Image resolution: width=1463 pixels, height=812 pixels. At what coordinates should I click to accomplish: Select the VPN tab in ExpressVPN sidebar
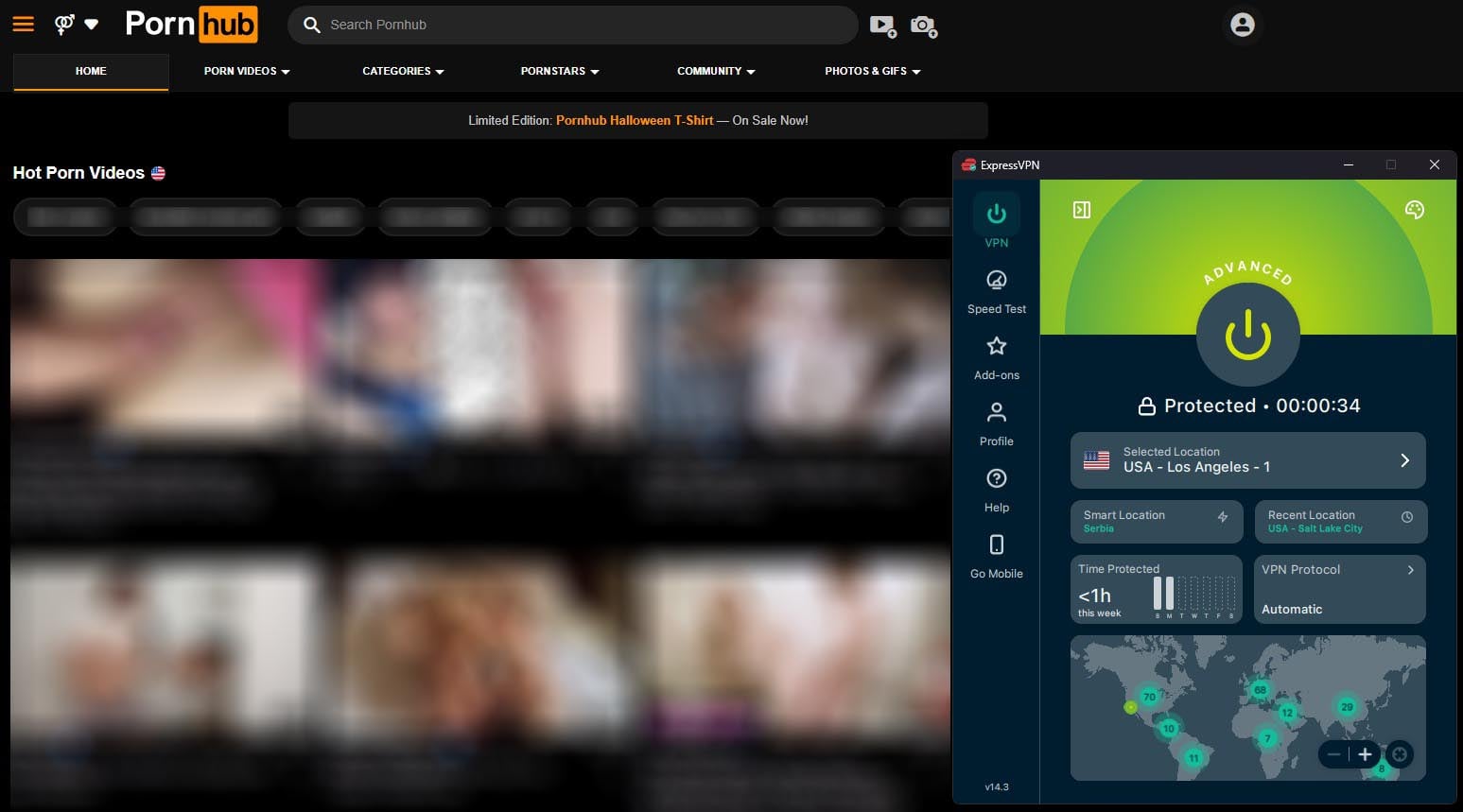997,222
